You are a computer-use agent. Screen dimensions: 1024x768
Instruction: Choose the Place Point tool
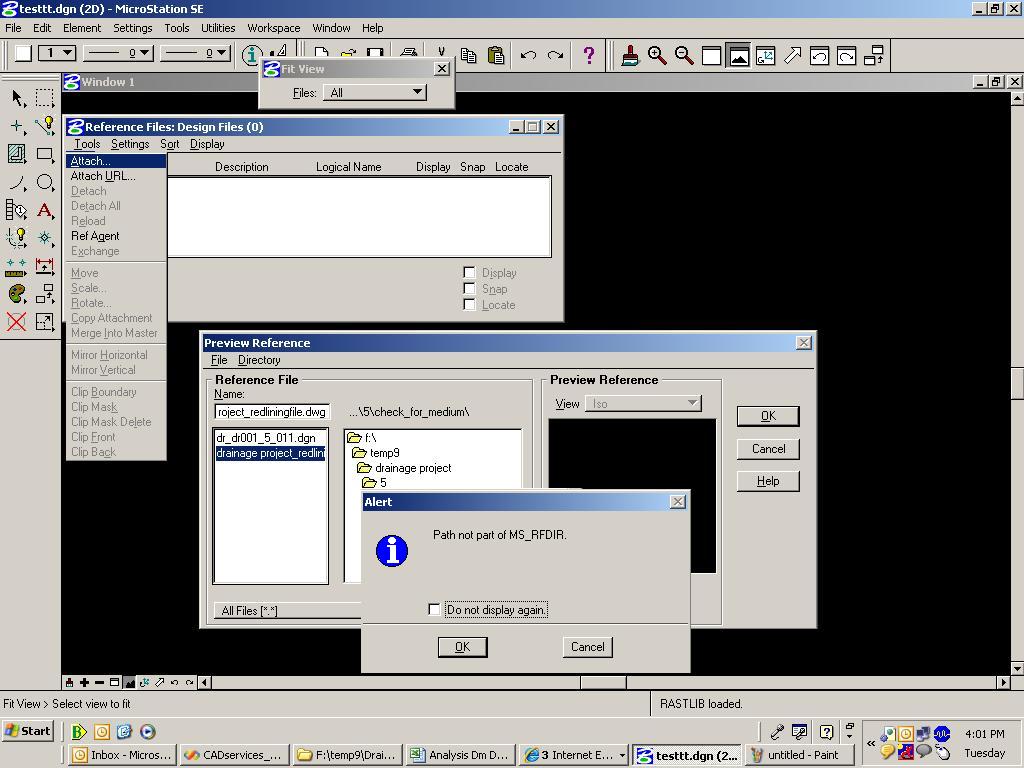tap(18, 126)
